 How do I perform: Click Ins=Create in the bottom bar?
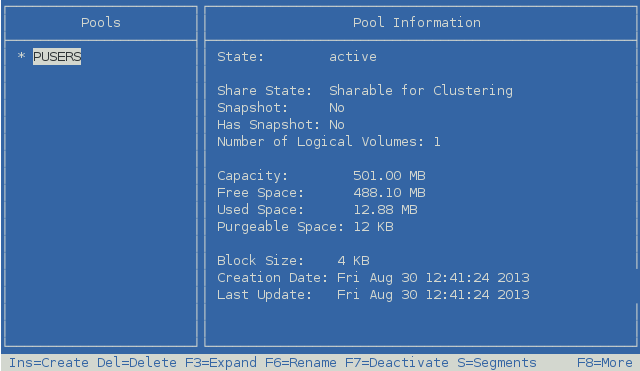(49, 362)
